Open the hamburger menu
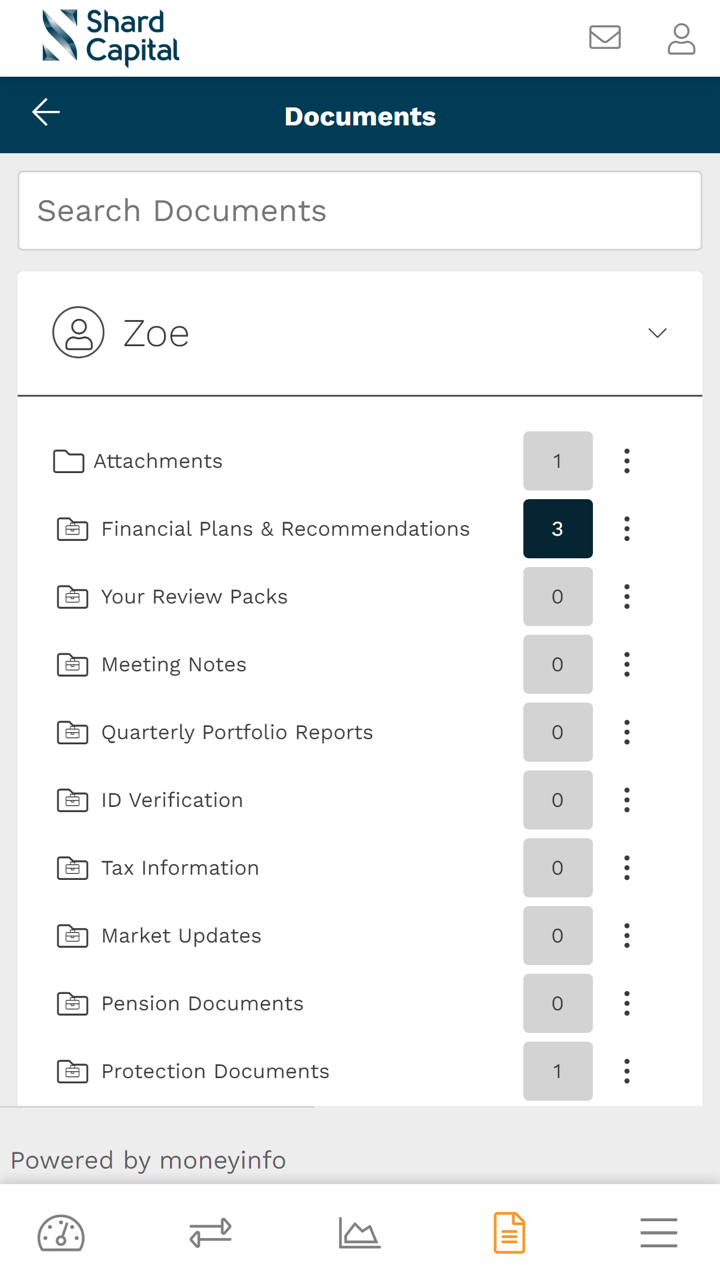The width and height of the screenshot is (720, 1280). (x=658, y=1233)
